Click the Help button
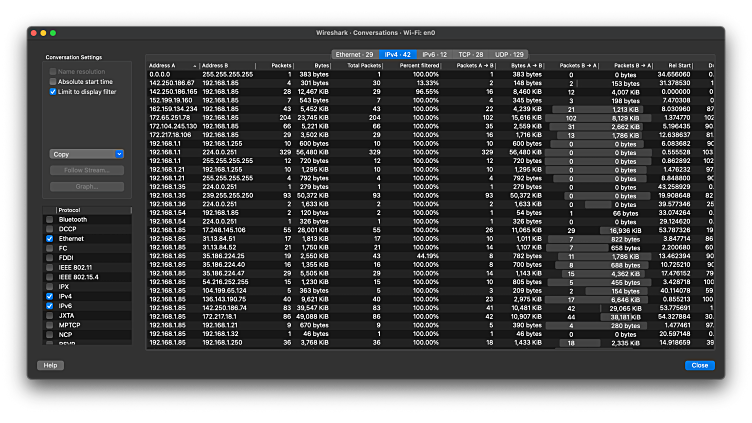Viewport: 752px width, 423px height. pos(49,365)
